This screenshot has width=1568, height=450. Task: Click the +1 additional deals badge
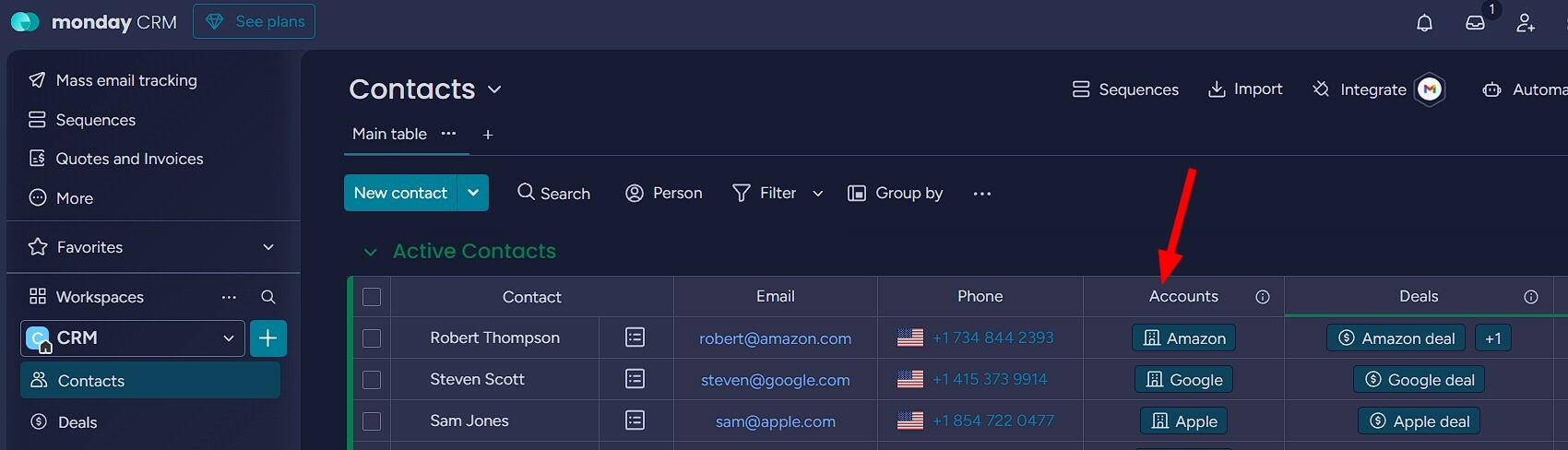pos(1493,338)
